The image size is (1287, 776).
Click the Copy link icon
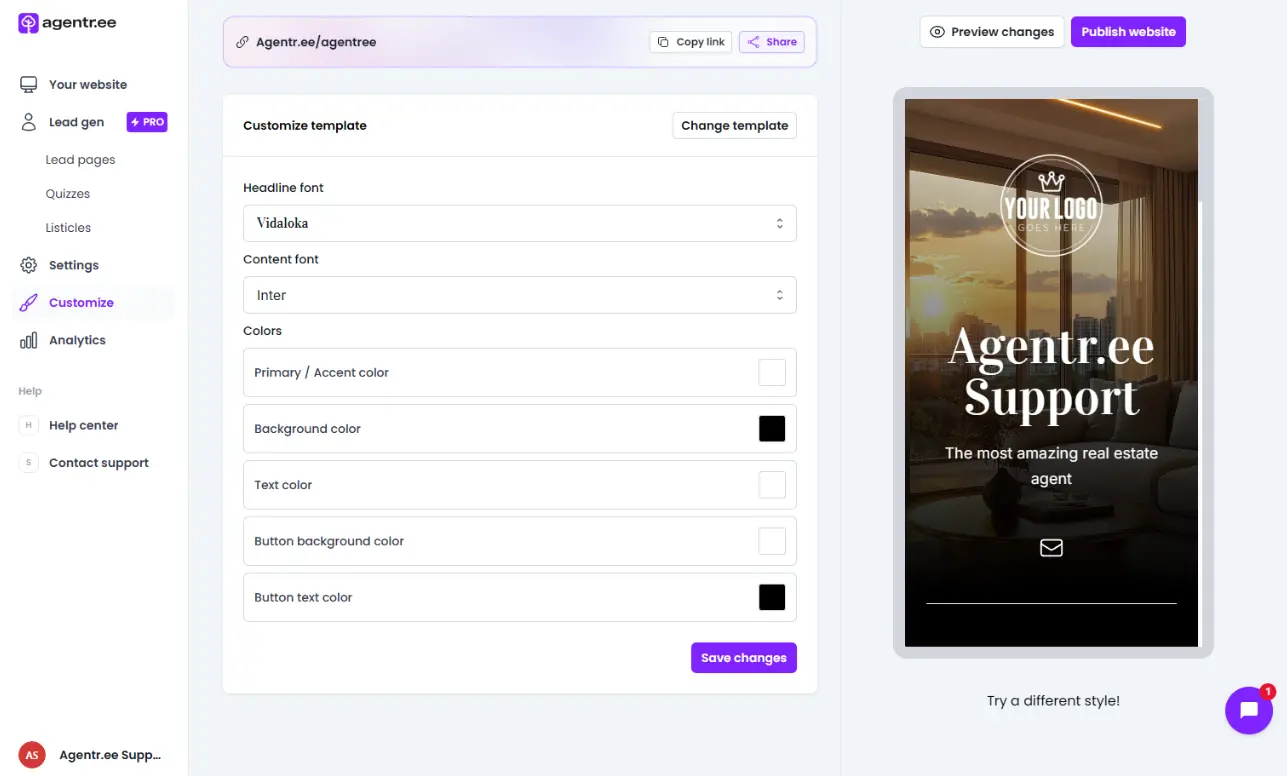pos(661,41)
